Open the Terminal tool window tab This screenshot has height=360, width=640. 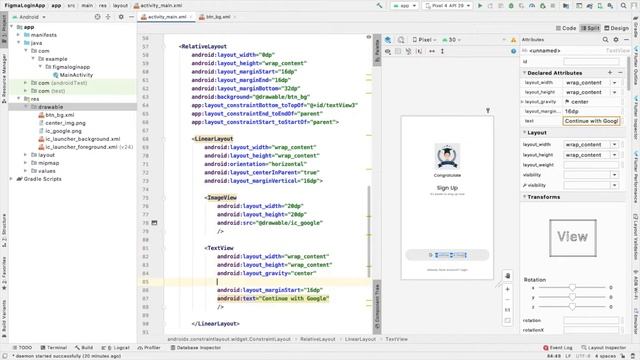(53, 347)
